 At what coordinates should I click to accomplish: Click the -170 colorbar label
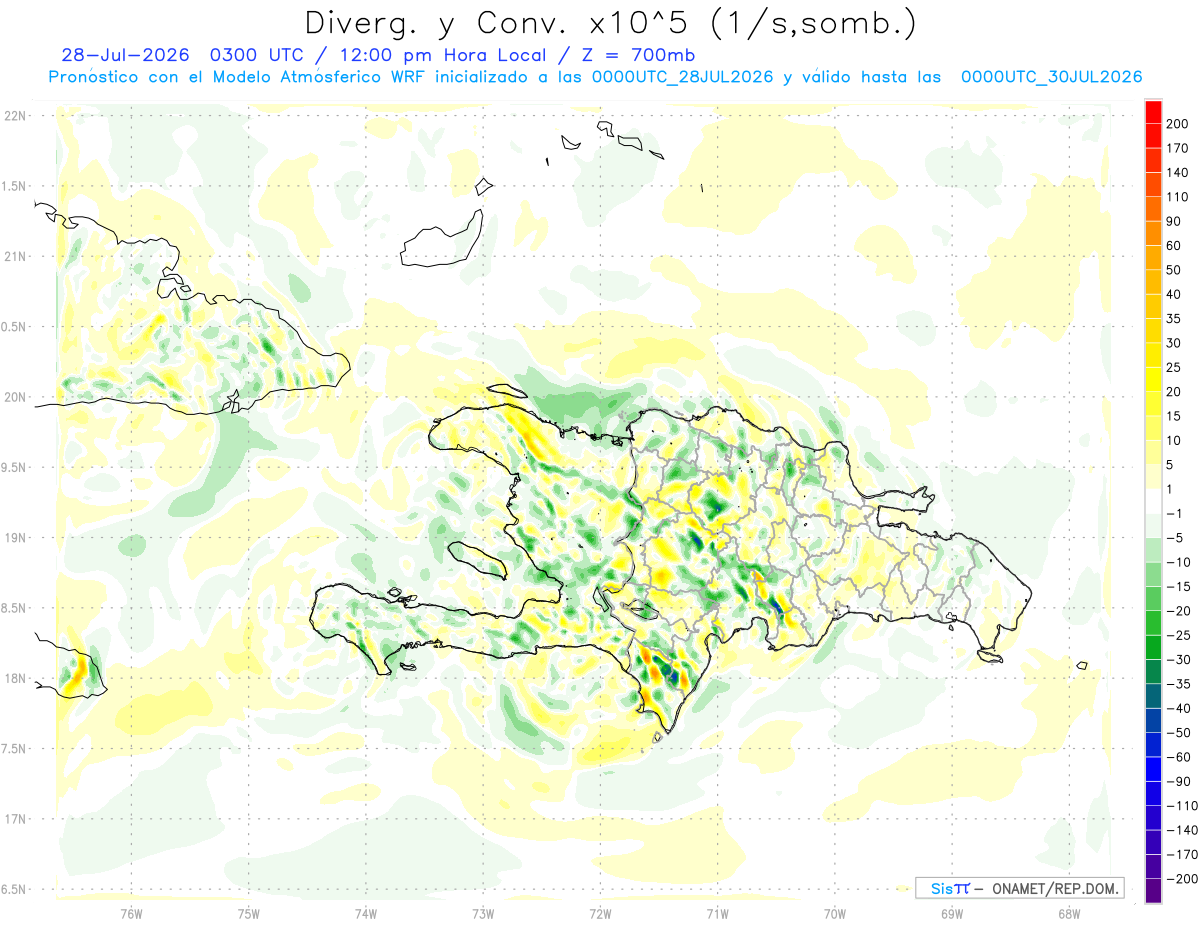(1183, 854)
